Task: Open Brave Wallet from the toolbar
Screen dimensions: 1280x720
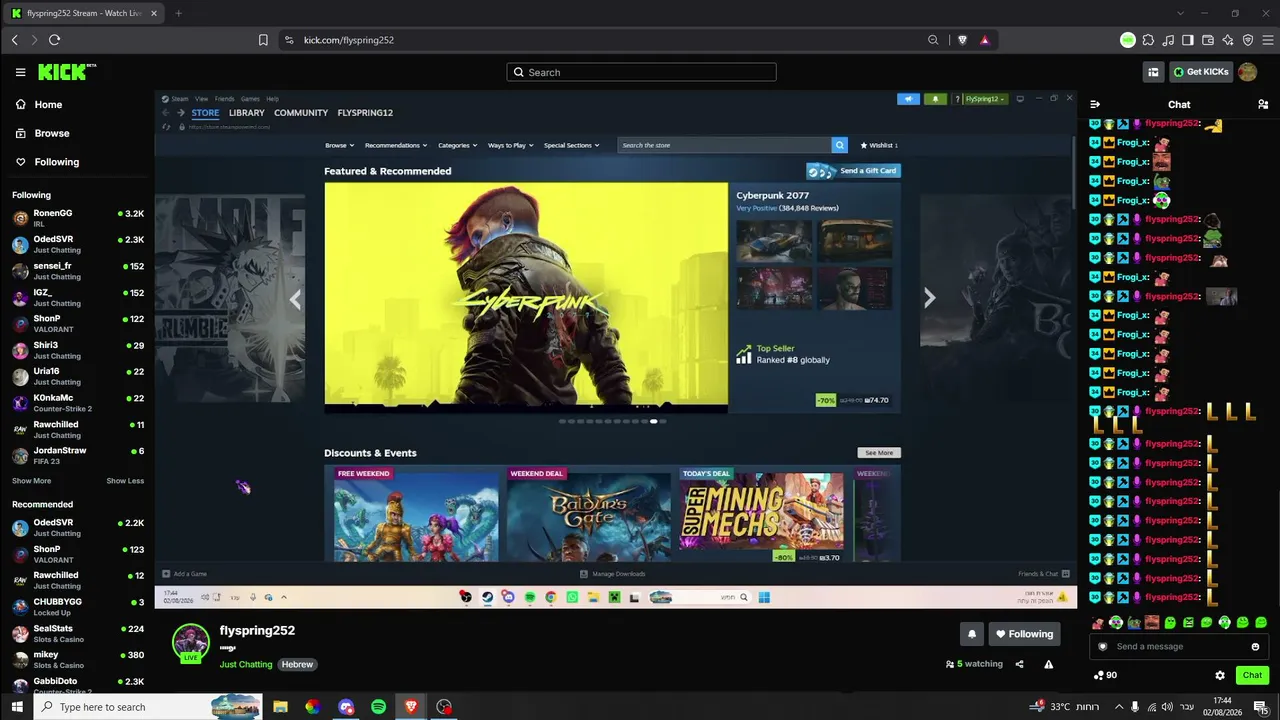Action: 1208,40
